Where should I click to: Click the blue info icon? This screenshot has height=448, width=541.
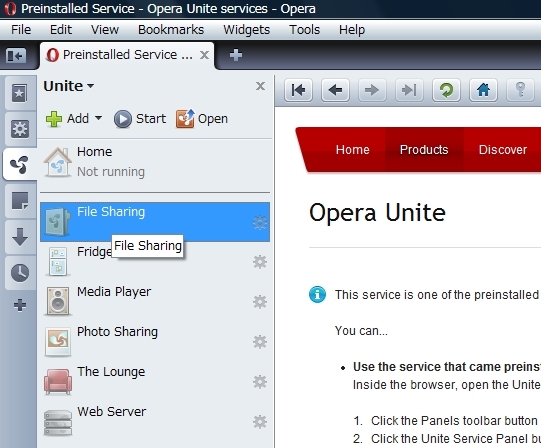[317, 294]
